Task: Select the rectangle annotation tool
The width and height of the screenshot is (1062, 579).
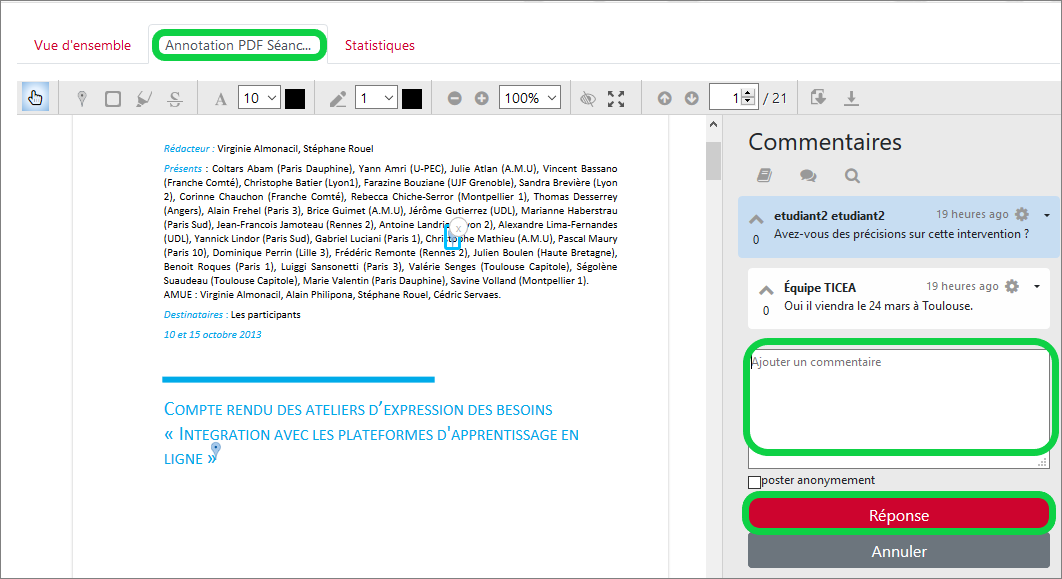Action: pyautogui.click(x=113, y=98)
